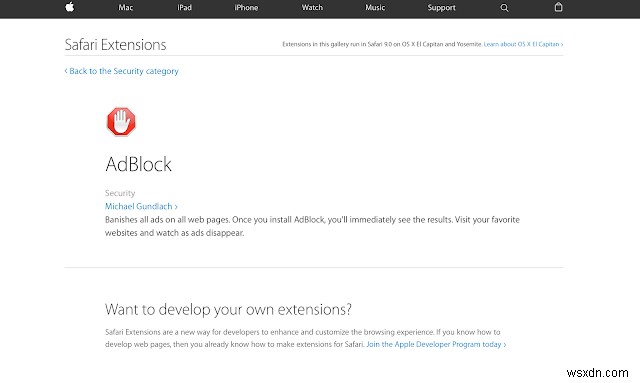Click the 'Banishes all ads' description text
Viewport: 640px width, 383px height.
point(312,226)
